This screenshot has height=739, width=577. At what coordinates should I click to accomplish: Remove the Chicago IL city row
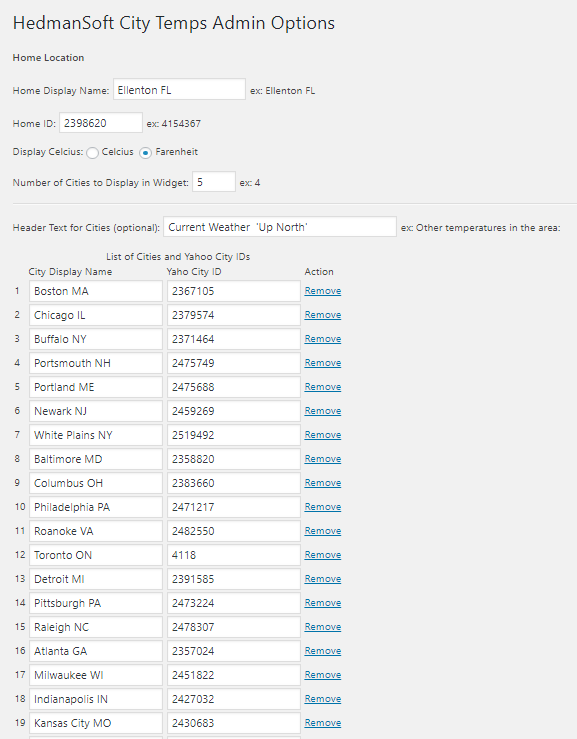(323, 315)
